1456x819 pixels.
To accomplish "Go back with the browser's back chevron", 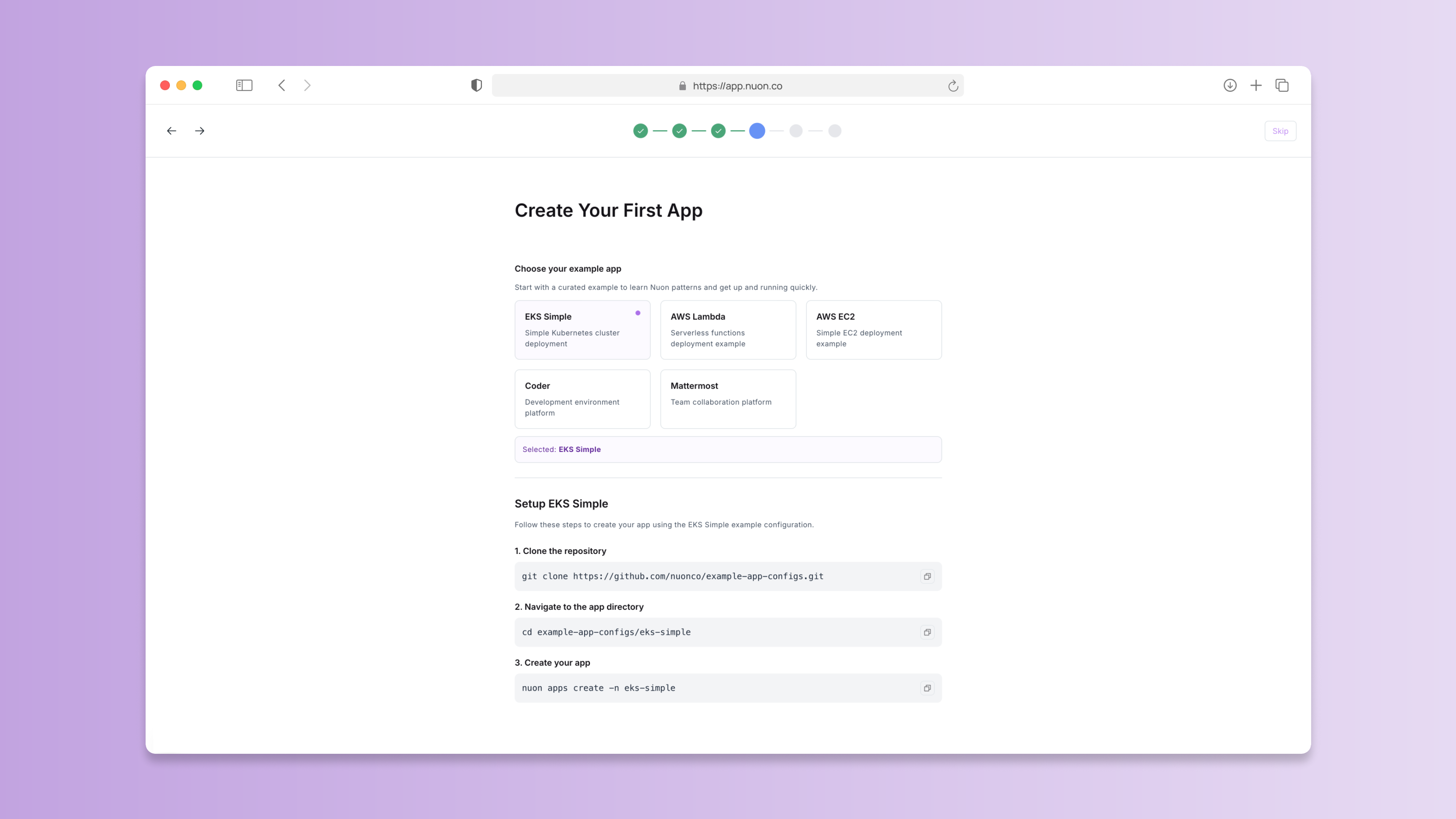I will [281, 85].
